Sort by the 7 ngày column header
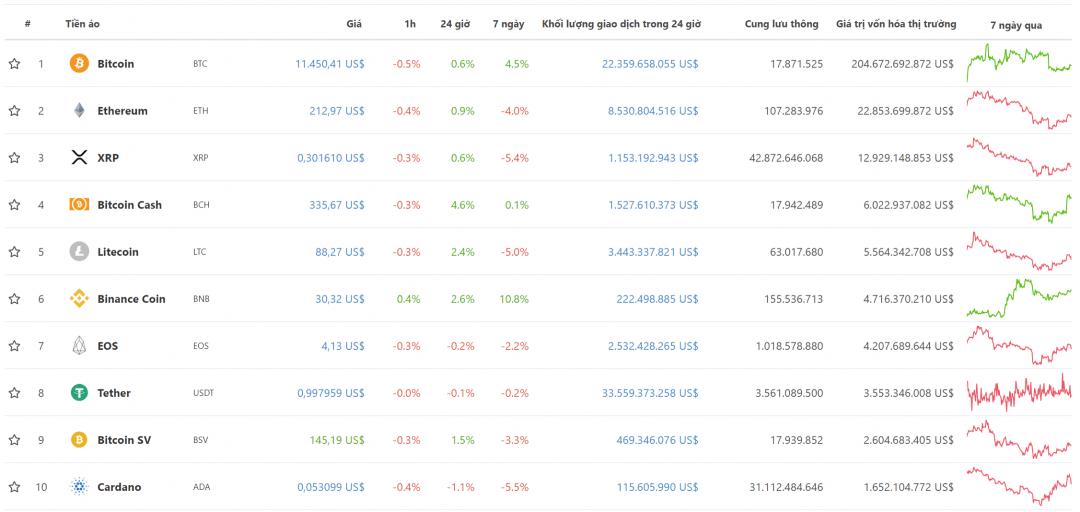 [x=508, y=23]
